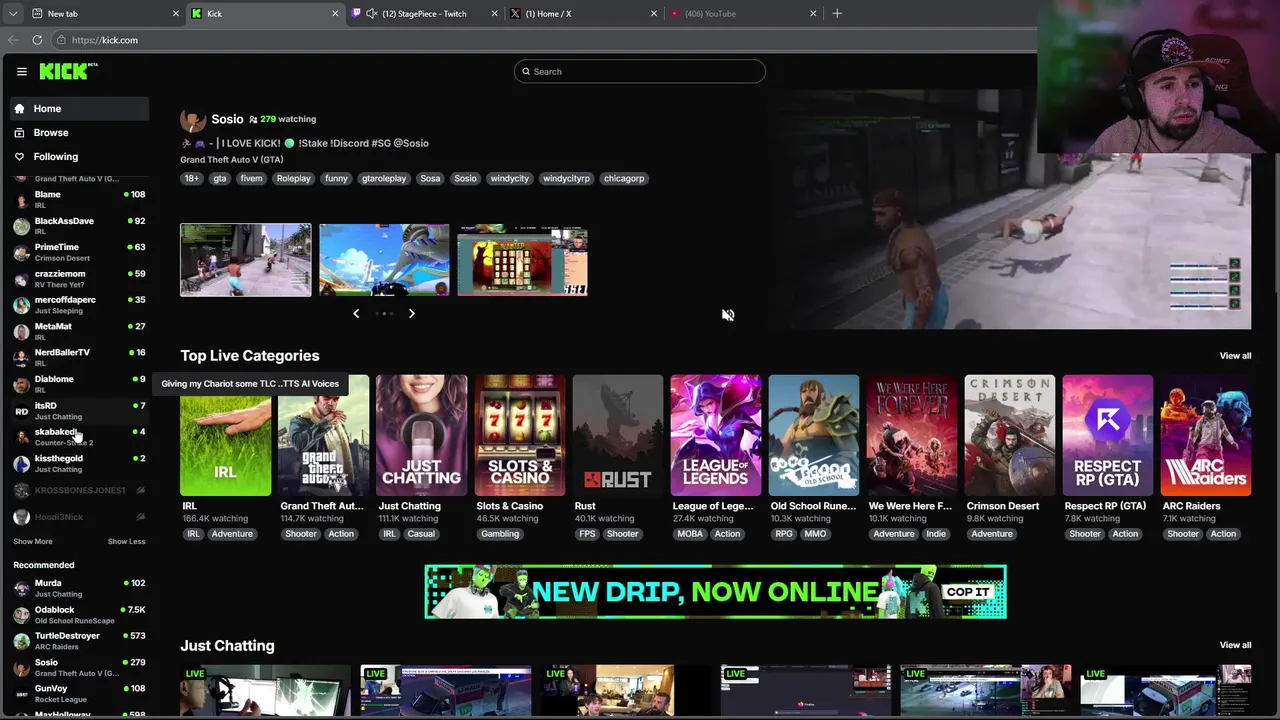Select the slots featured stream thumbnail
The height and width of the screenshot is (720, 1280).
click(x=522, y=260)
